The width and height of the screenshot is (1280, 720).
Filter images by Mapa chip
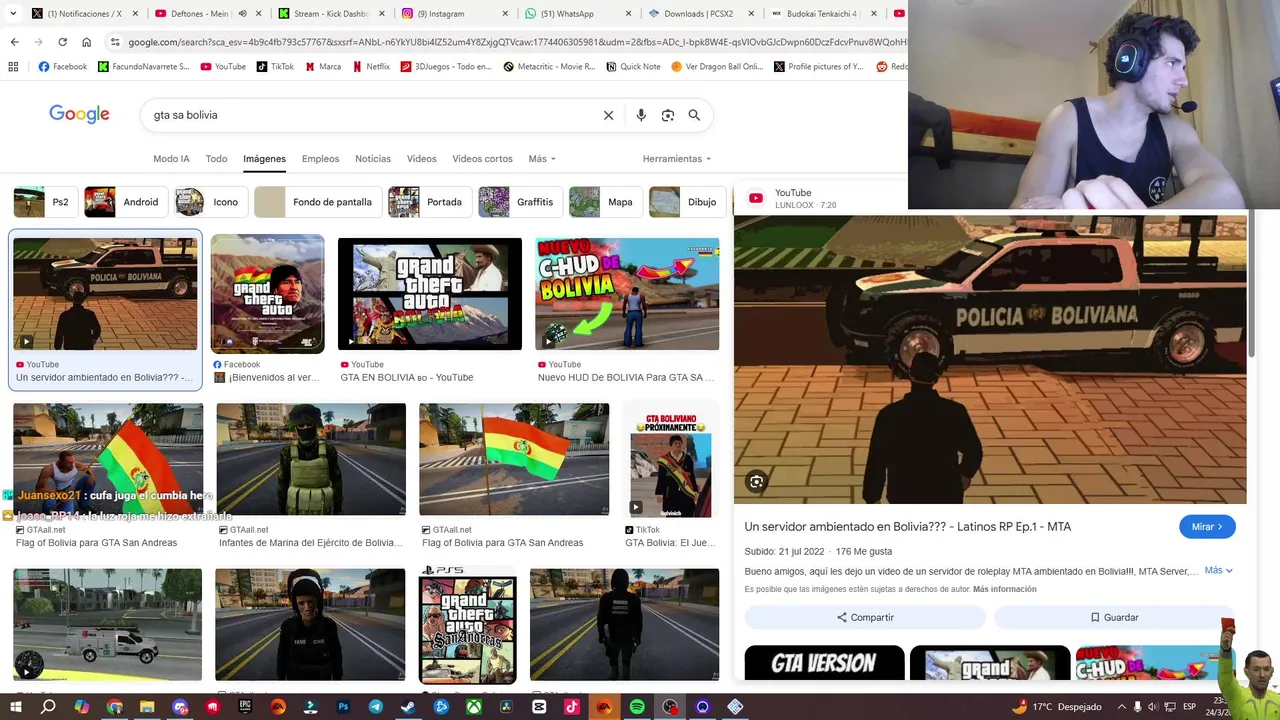(x=605, y=202)
